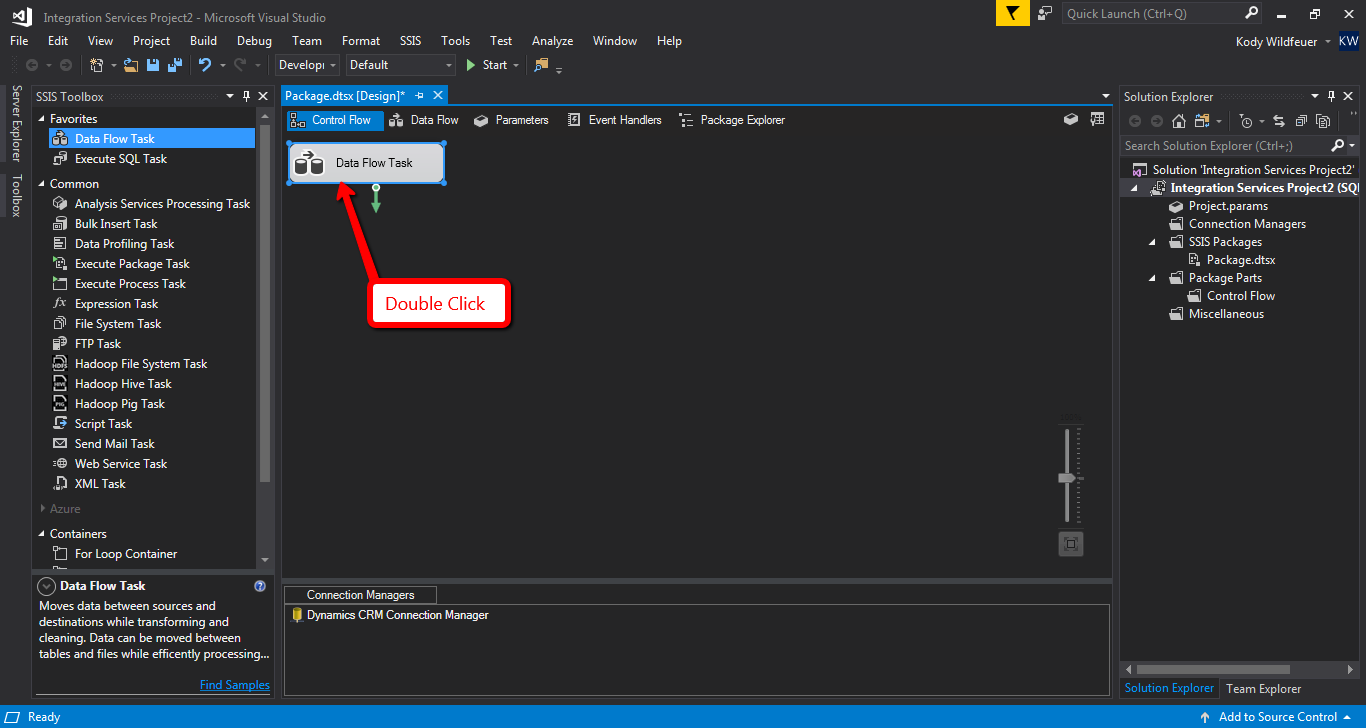Collapse the Integration Services Project2 node
1366x728 pixels.
click(x=1135, y=188)
